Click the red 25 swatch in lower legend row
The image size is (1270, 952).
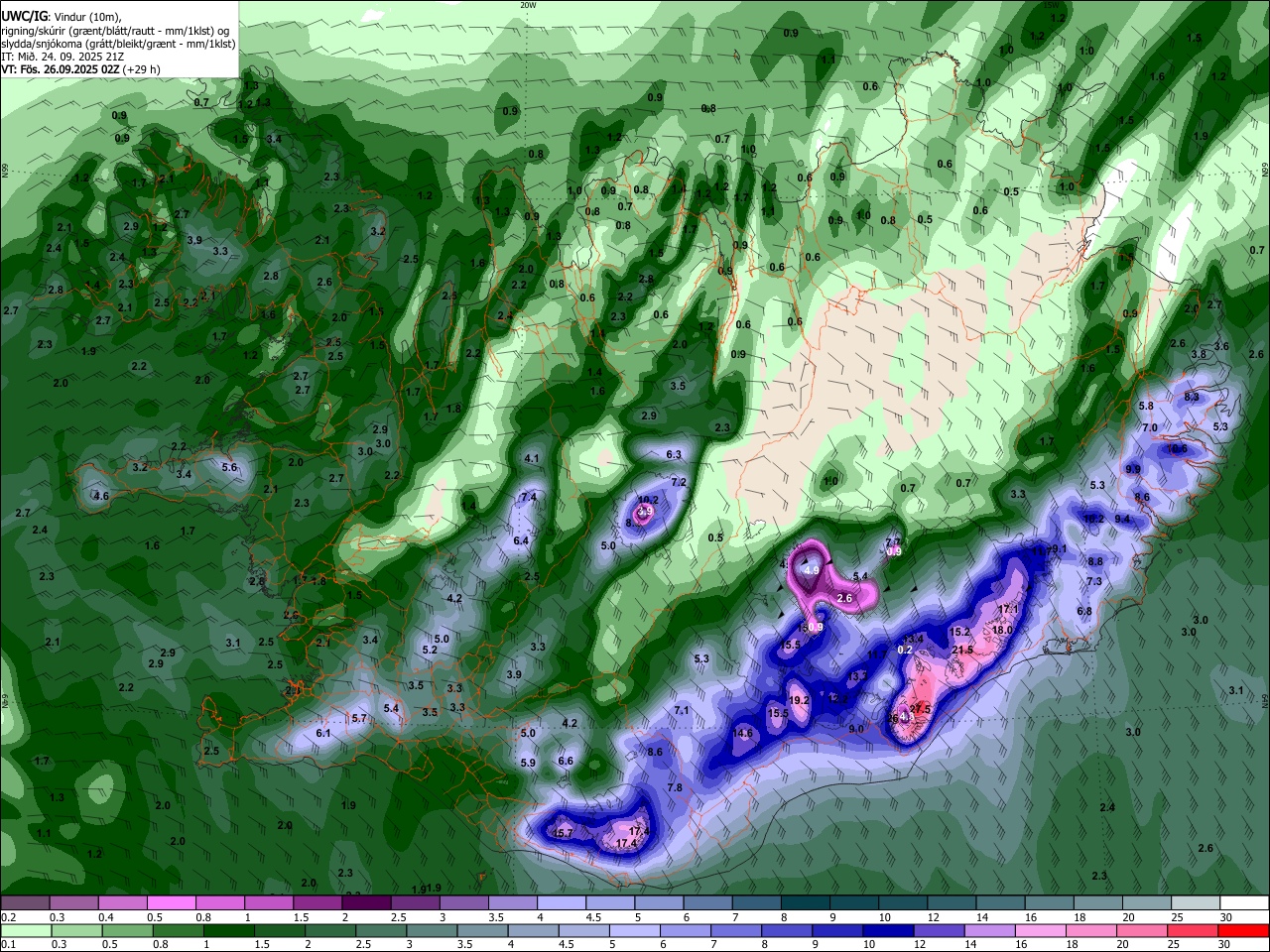click(1195, 931)
